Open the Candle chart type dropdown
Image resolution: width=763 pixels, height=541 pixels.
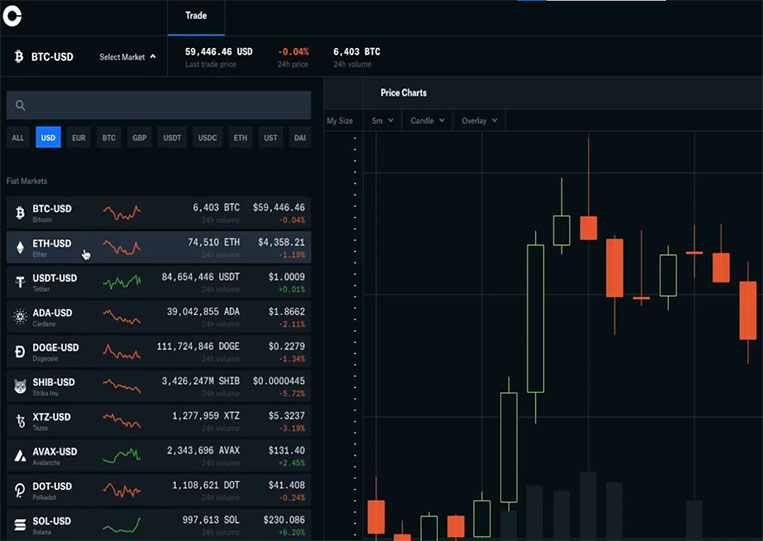point(427,121)
